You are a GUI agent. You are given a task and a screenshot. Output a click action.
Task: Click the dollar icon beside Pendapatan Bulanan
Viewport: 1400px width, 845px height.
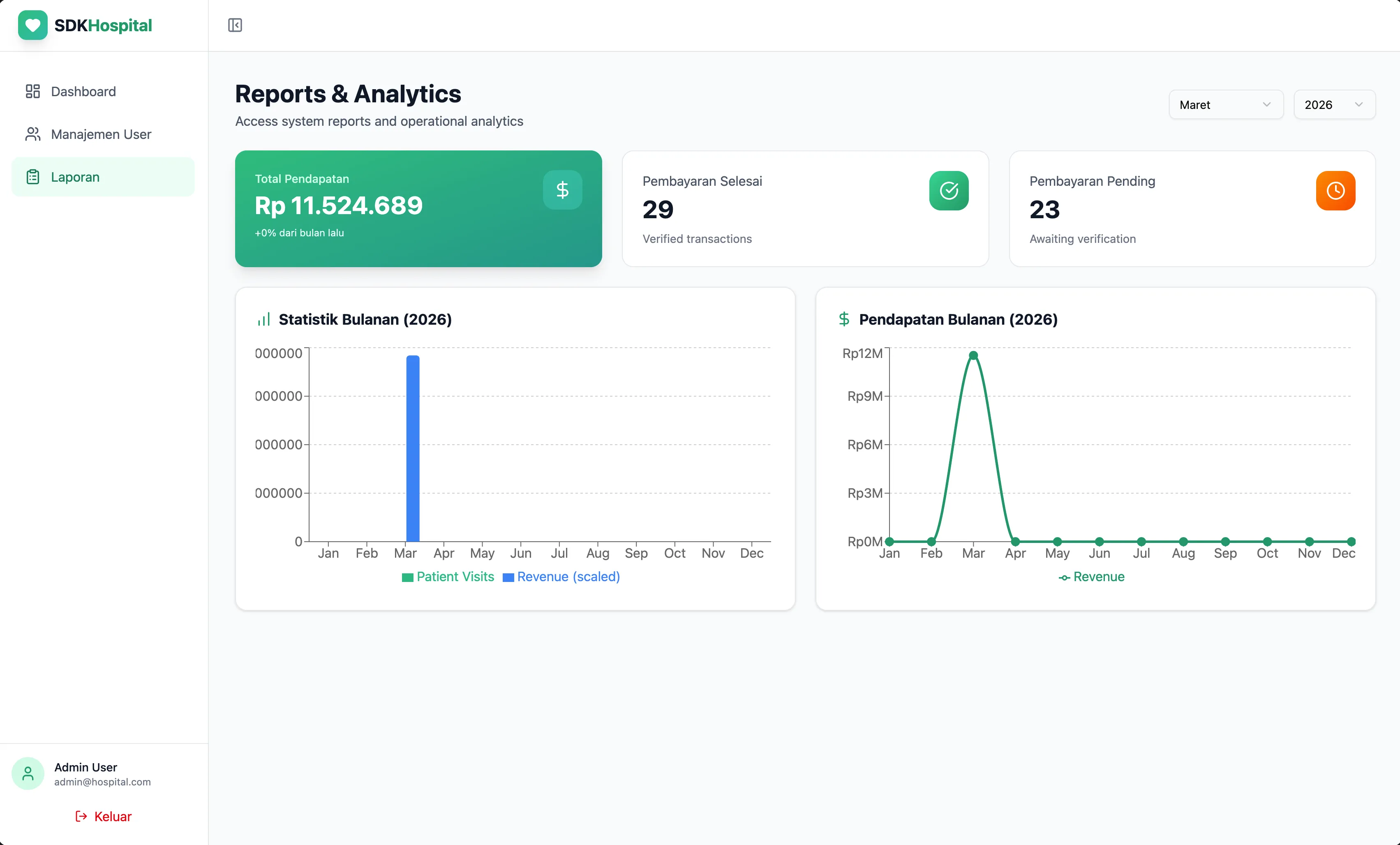click(x=844, y=319)
